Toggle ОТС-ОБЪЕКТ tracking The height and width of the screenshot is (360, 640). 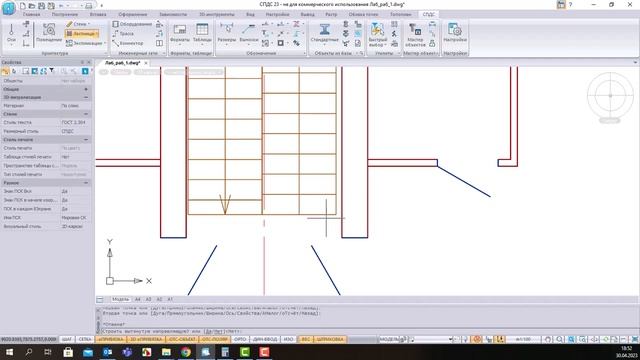(x=182, y=339)
